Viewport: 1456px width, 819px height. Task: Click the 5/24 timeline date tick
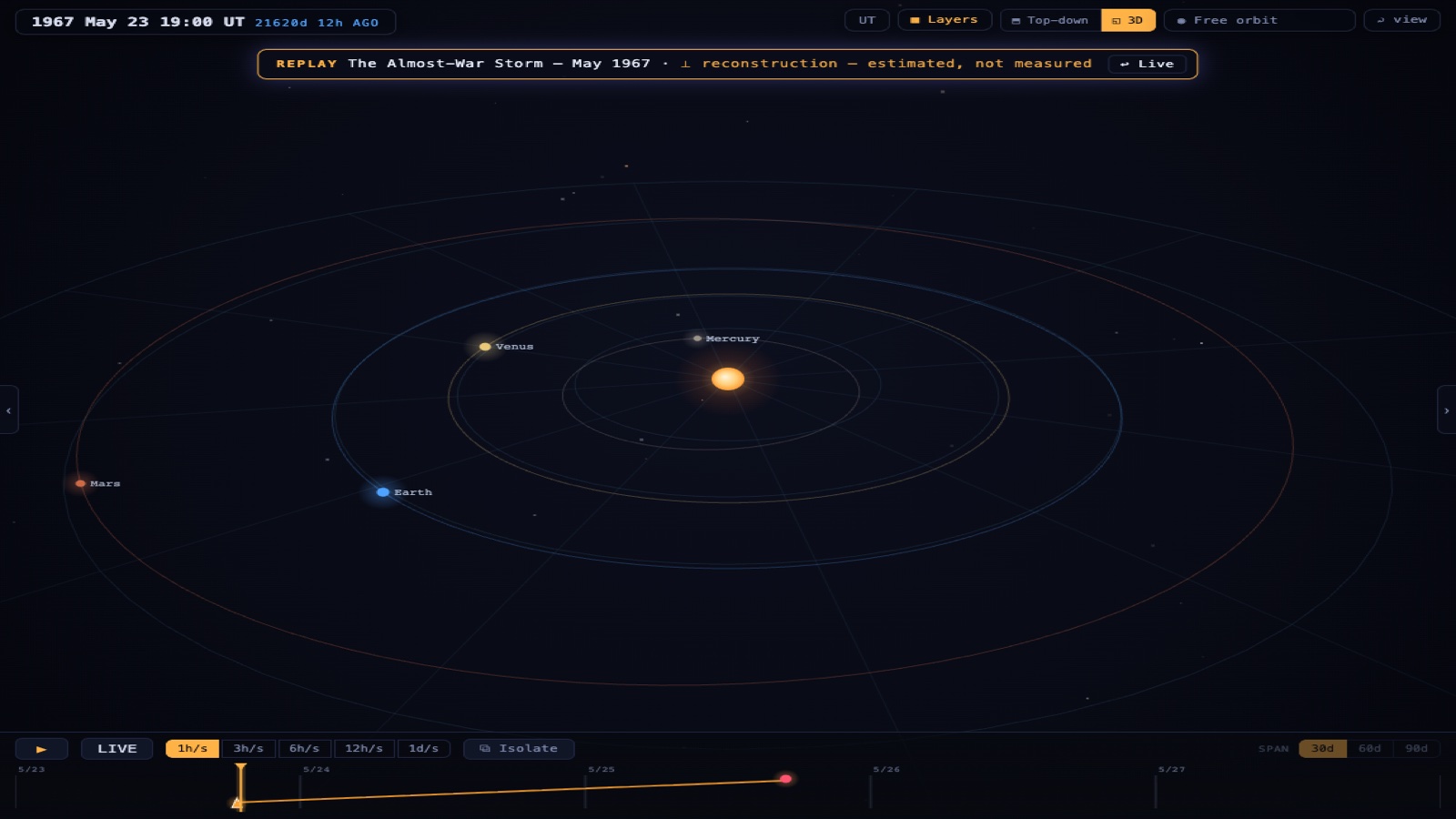coord(317,770)
